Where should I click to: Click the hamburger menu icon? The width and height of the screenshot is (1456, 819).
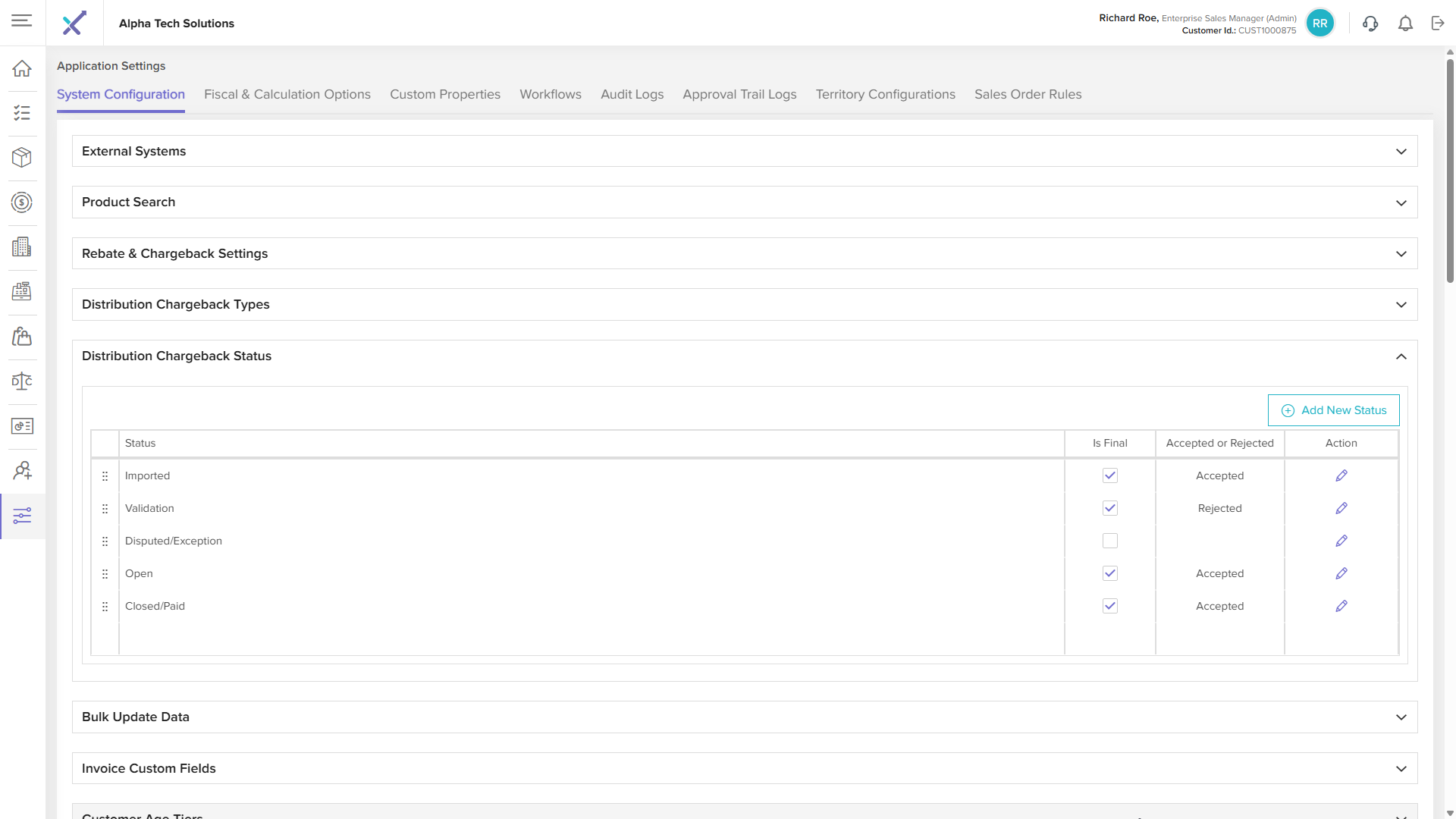point(22,20)
